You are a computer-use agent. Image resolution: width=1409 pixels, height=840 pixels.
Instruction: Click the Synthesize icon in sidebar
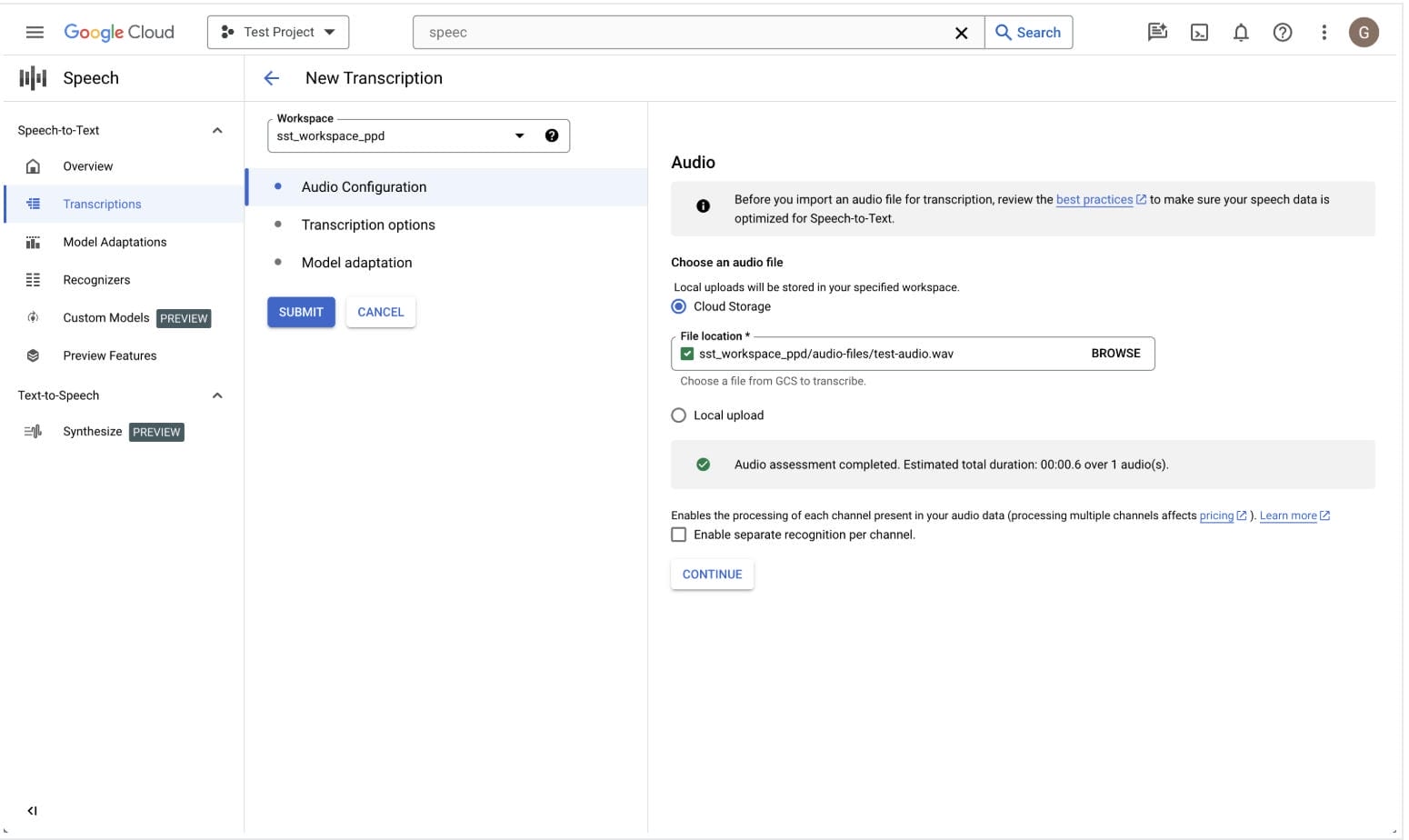click(x=33, y=432)
